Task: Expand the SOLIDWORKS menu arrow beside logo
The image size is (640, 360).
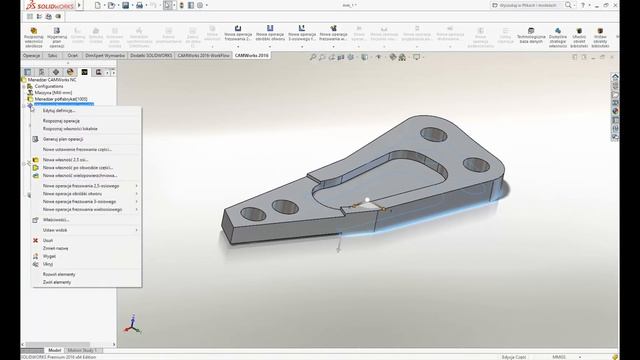Action: [79, 5]
